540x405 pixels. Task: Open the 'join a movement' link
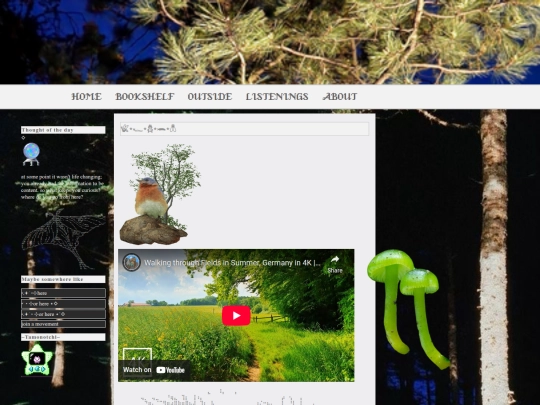[x=63, y=324]
